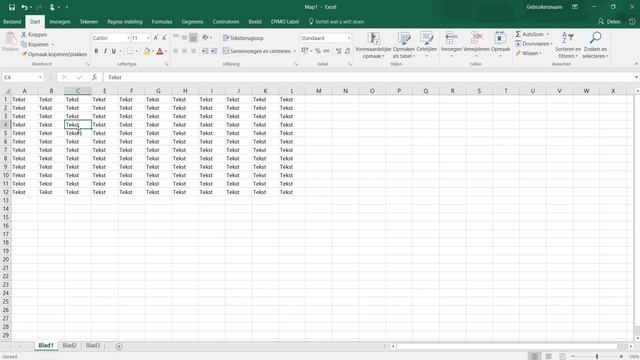Viewport: 640px width, 360px height.
Task: Increase the cell indent
Action: [x=213, y=51]
